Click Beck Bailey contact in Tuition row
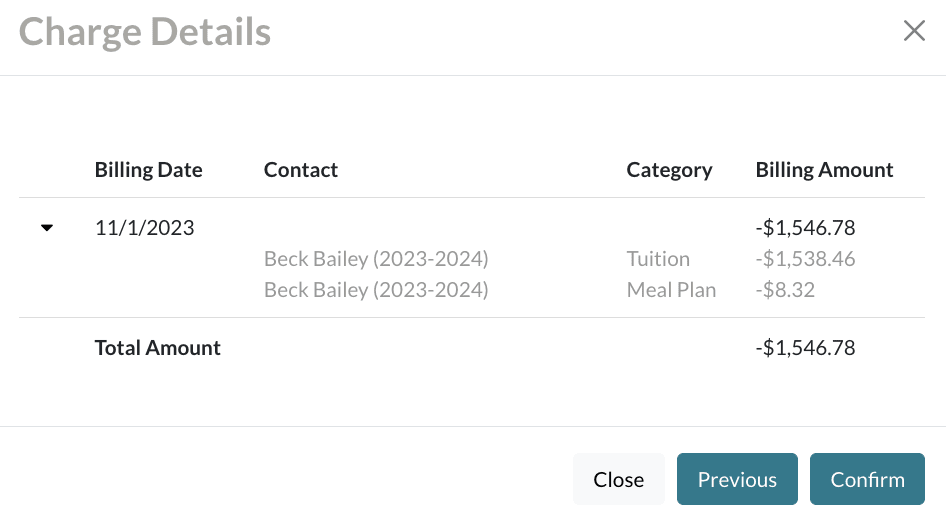The width and height of the screenshot is (946, 526). click(x=376, y=259)
